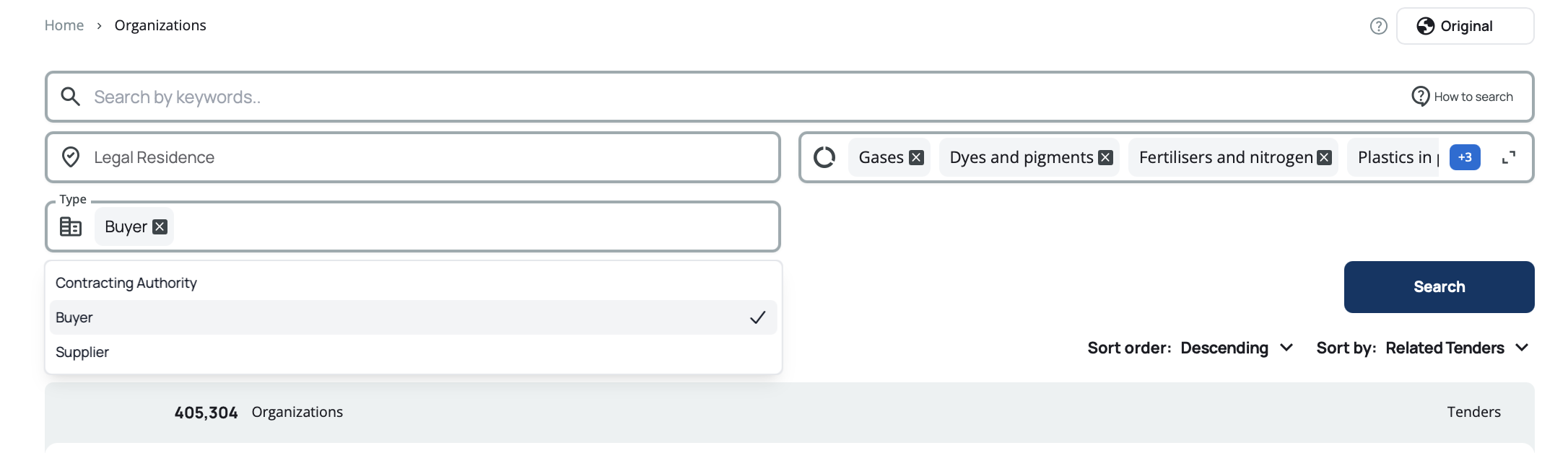The width and height of the screenshot is (1568, 453).
Task: Remove Fertilisers and nitrogen tag
Action: pos(1324,157)
